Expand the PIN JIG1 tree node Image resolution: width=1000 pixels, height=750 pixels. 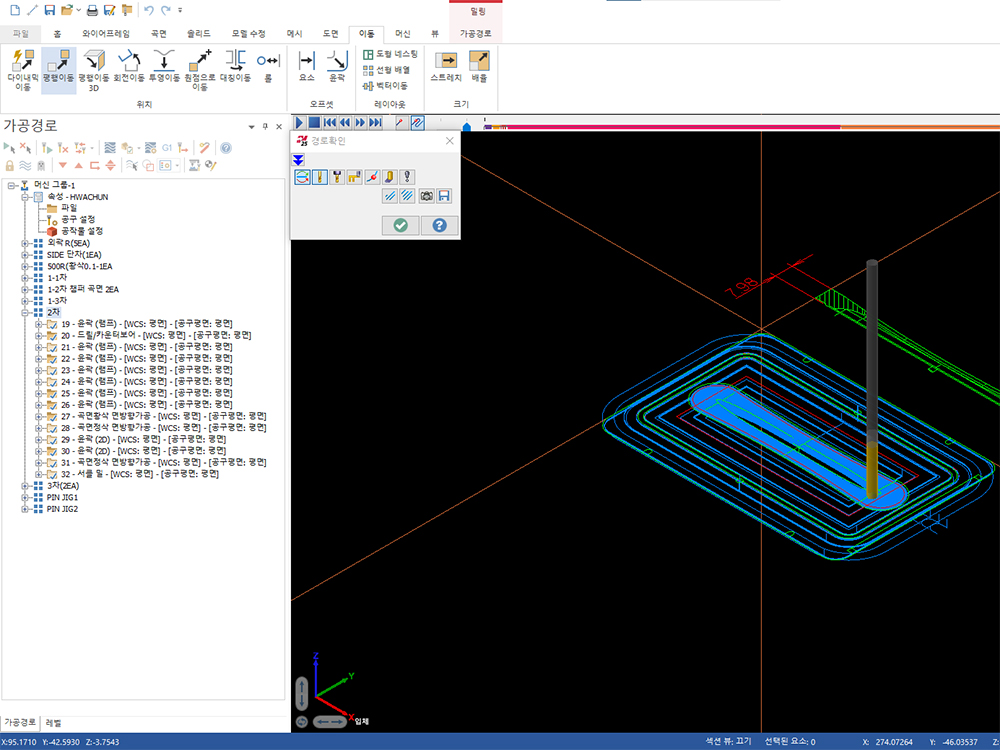25,497
